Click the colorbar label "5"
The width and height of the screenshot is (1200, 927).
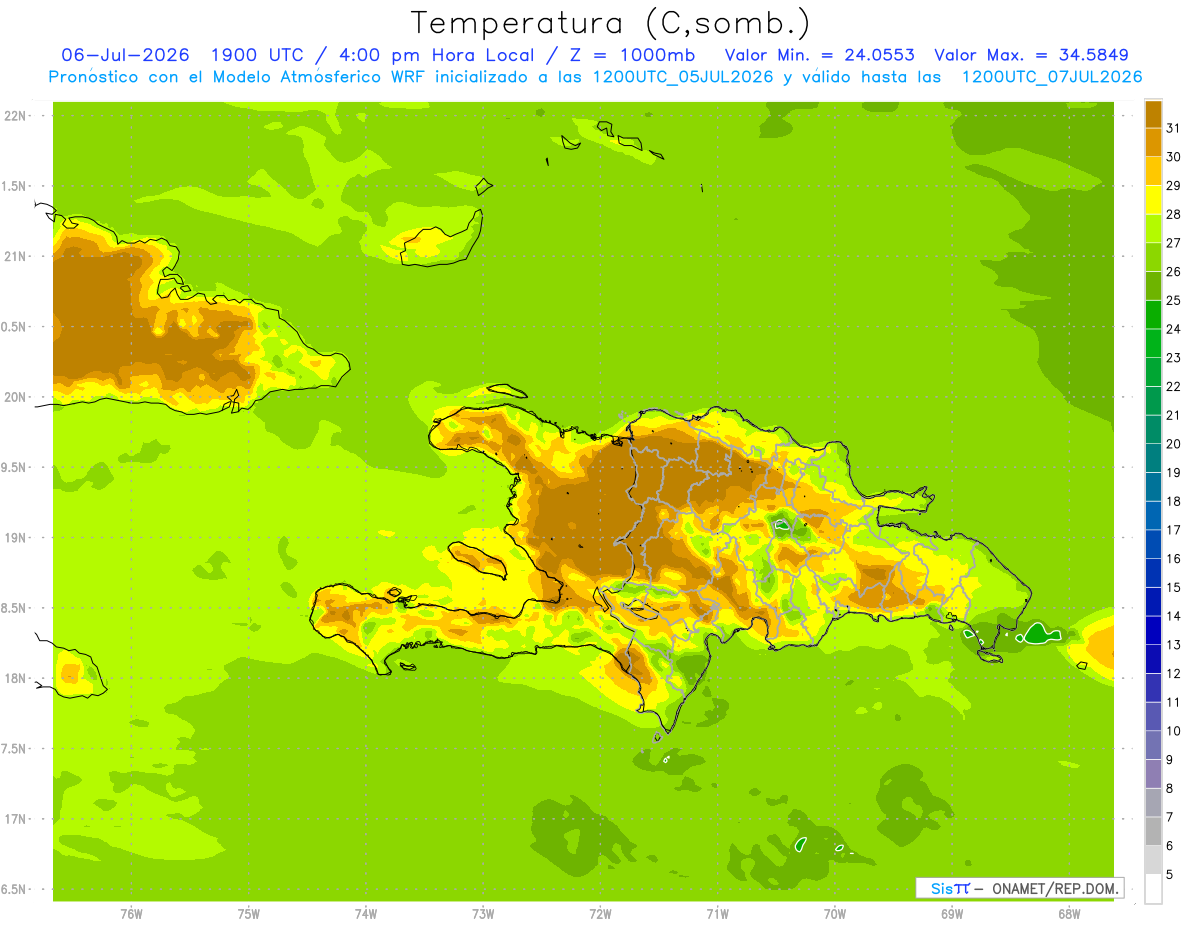pyautogui.click(x=1170, y=875)
